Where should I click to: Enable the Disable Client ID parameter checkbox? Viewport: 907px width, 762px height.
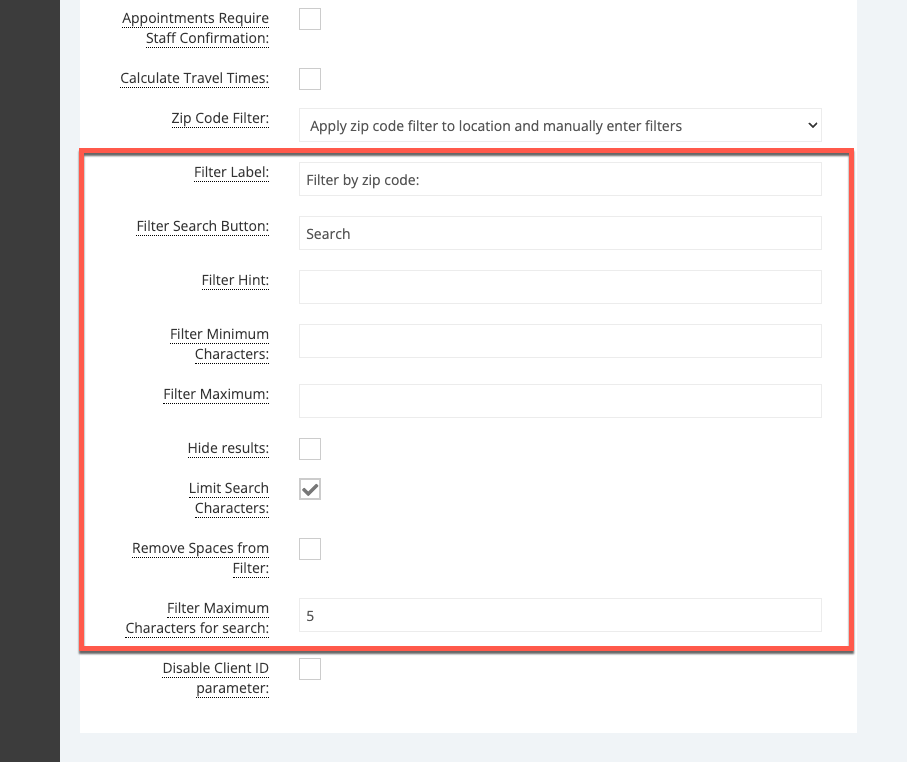tap(310, 669)
